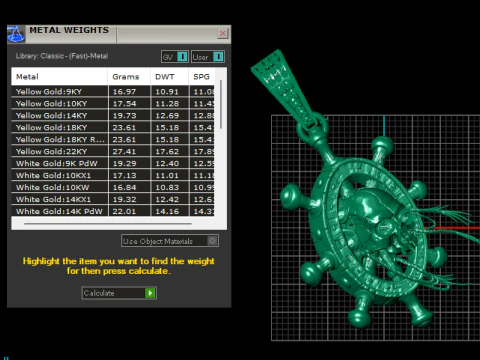
Task: Select the Yellow Gold:18KY row
Action: click(113, 128)
